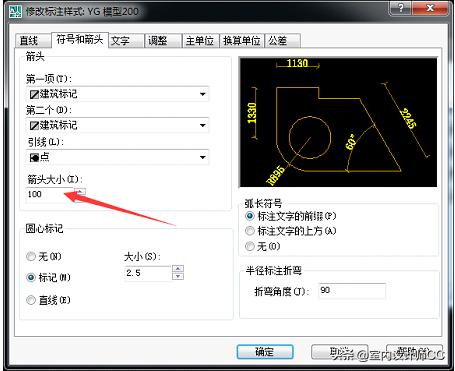
Task: Switch to the 直线 tab
Action: click(x=33, y=41)
